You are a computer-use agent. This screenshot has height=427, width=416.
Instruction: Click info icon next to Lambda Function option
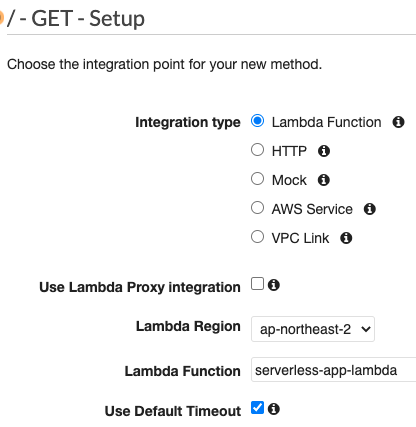tap(398, 122)
